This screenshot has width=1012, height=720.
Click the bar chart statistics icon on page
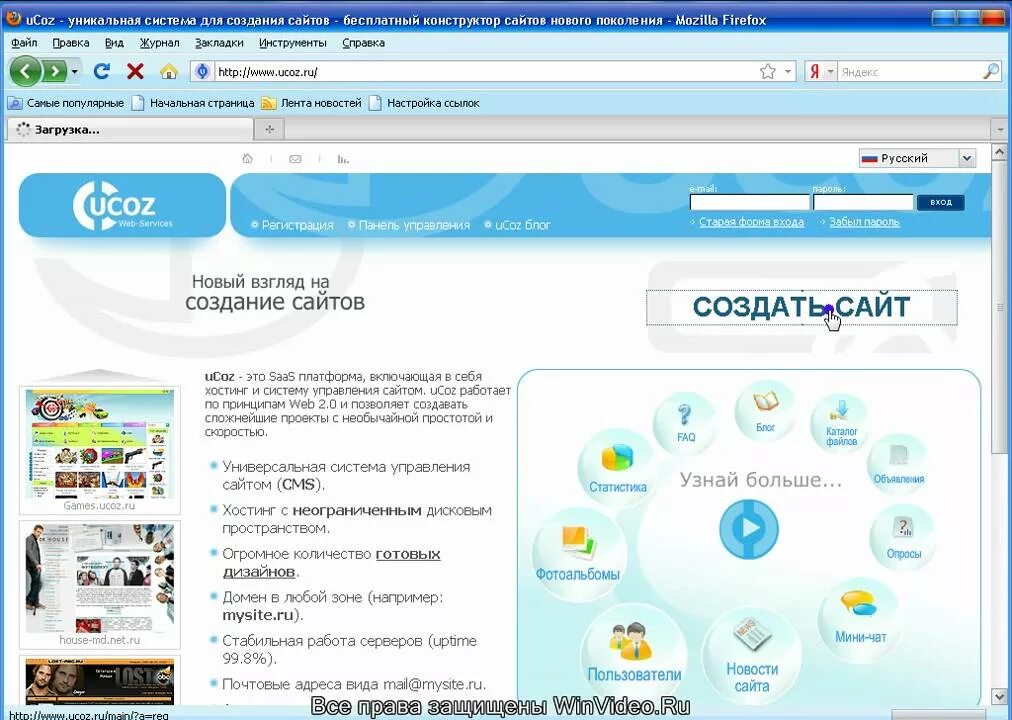[343, 159]
